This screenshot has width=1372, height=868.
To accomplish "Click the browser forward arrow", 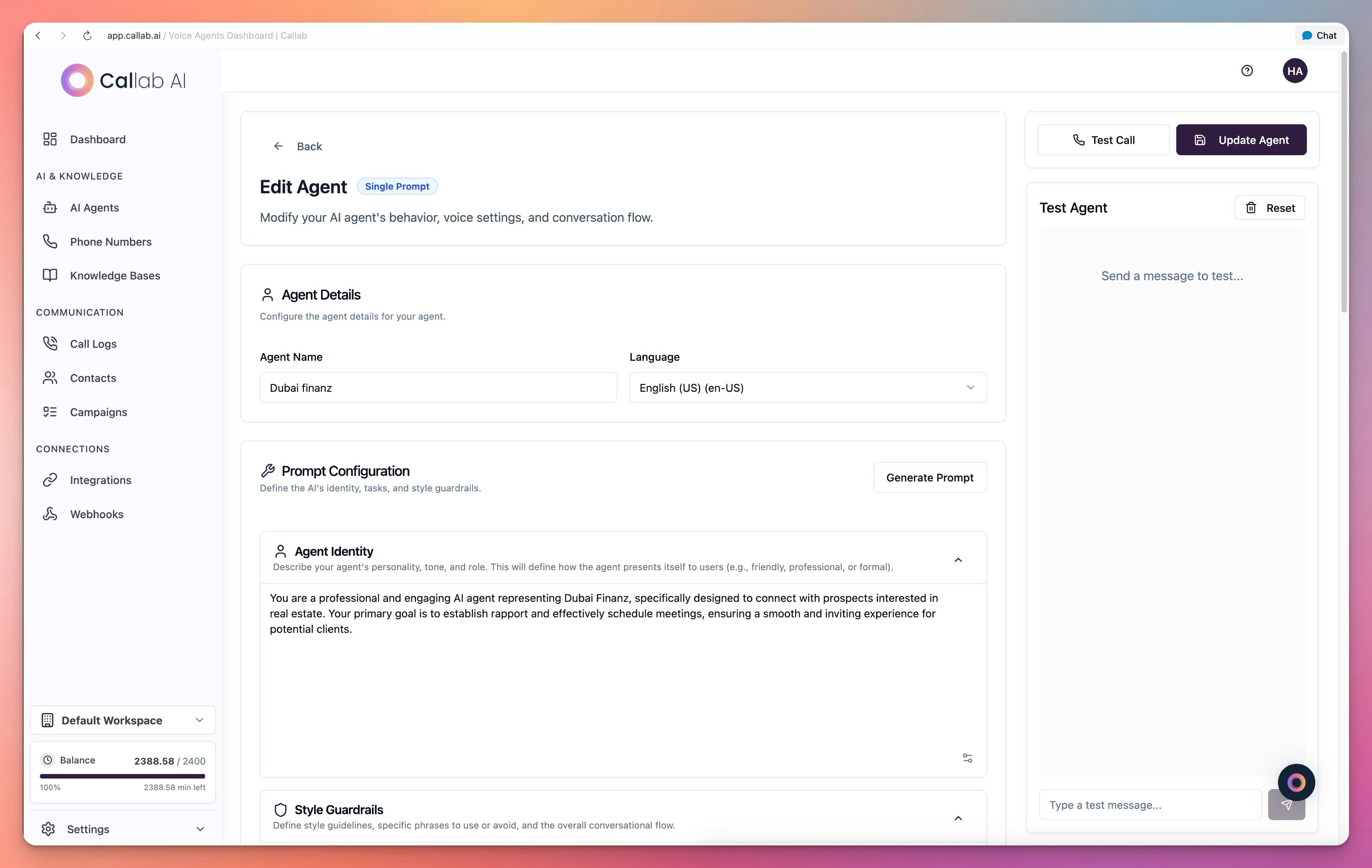I will tap(63, 35).
